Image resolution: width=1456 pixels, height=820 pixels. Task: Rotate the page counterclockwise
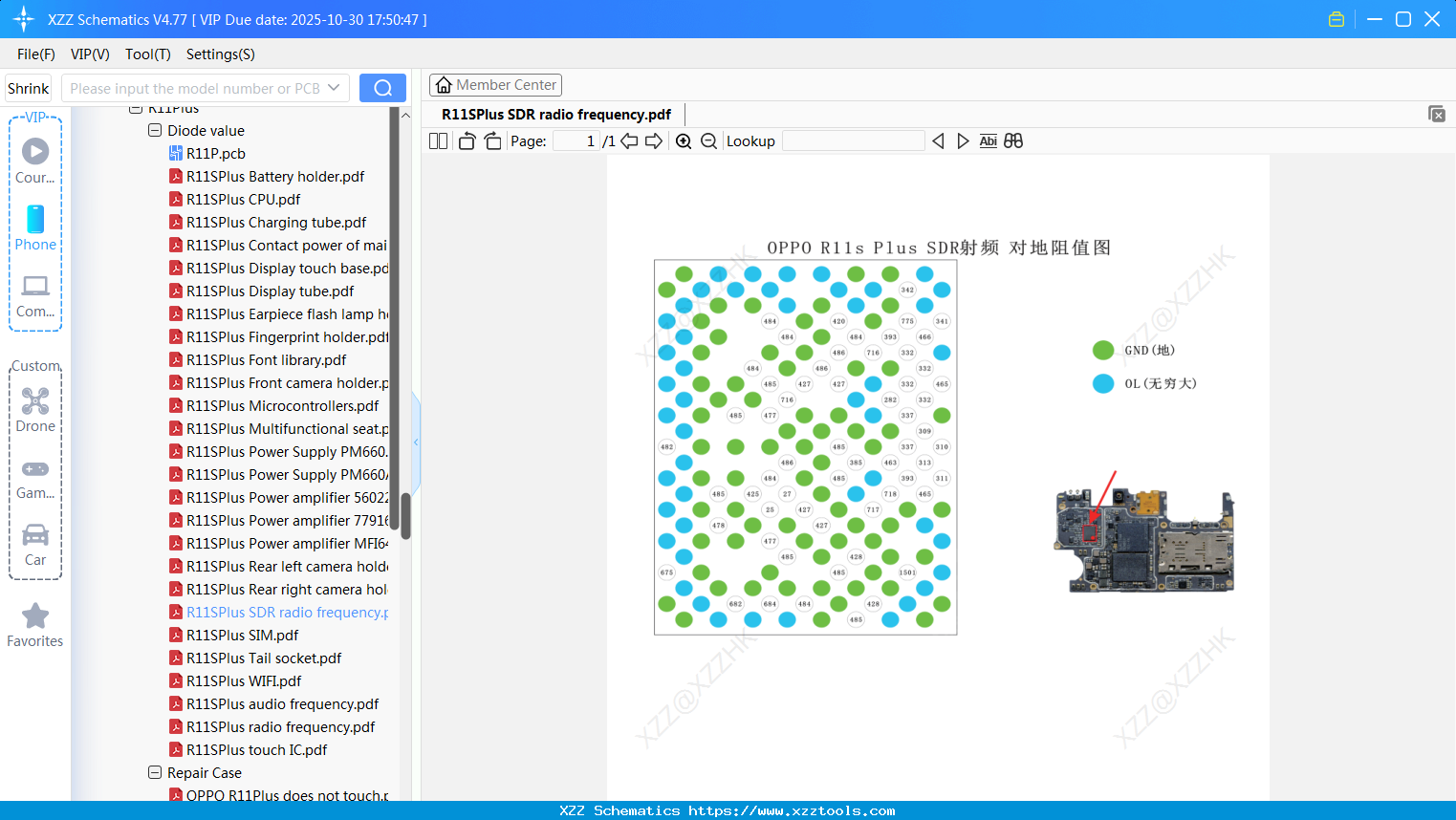point(467,141)
